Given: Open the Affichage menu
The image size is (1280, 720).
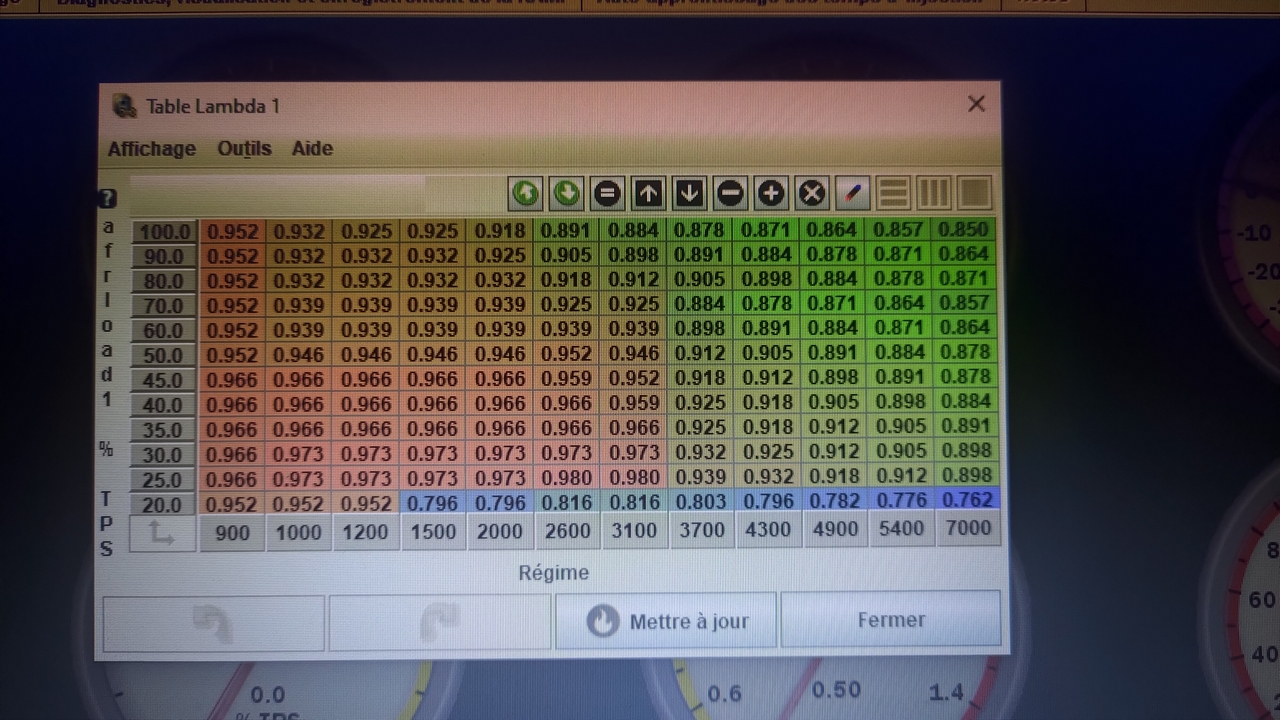Looking at the screenshot, I should (152, 149).
